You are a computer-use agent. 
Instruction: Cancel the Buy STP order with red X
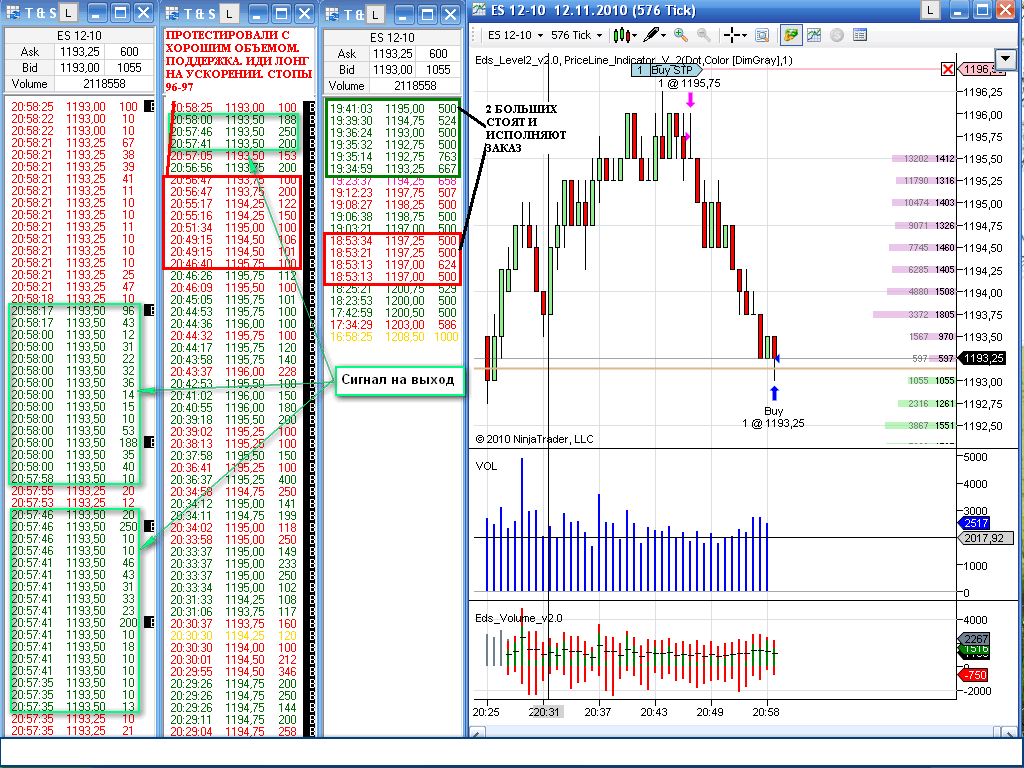(x=948, y=69)
